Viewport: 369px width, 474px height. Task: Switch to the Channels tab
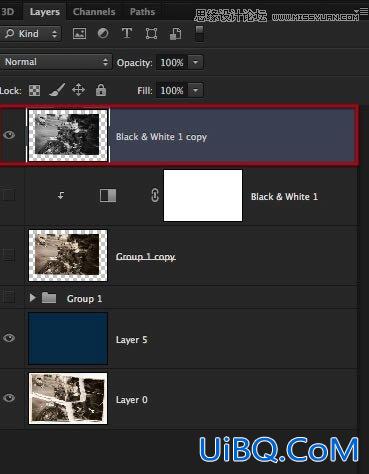94,12
